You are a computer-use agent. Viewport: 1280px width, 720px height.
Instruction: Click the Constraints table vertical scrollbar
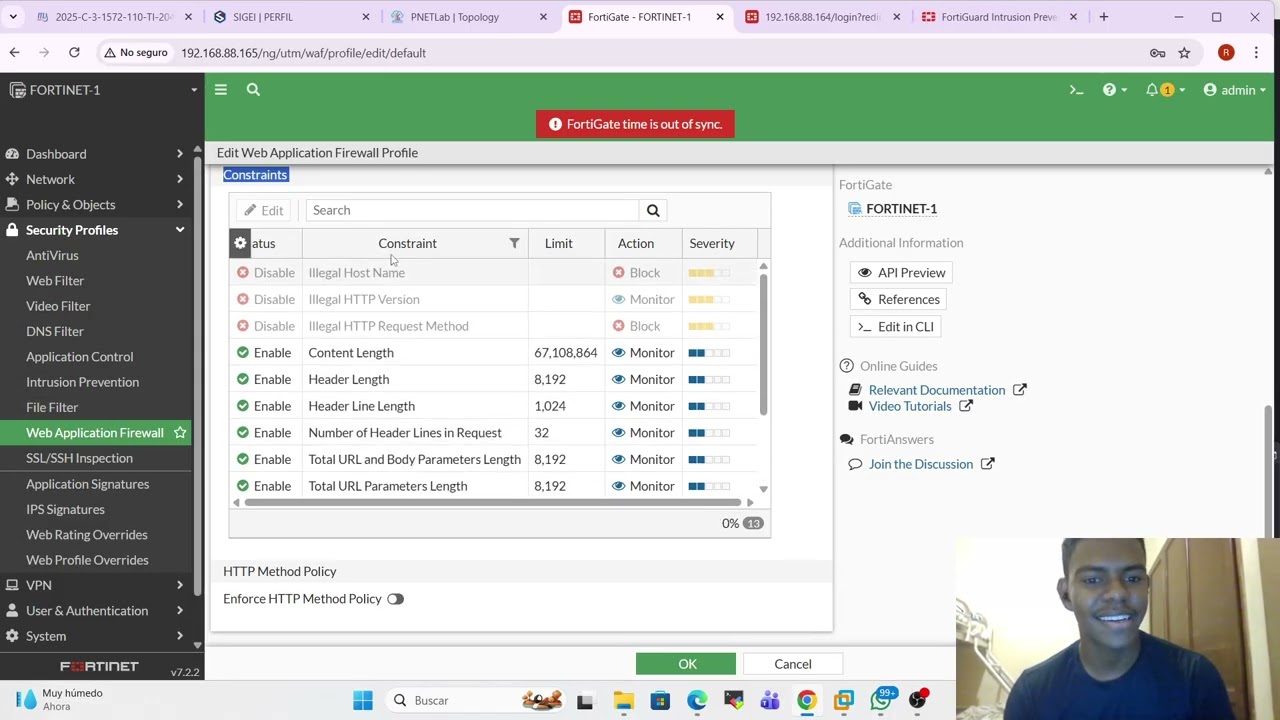coord(763,345)
